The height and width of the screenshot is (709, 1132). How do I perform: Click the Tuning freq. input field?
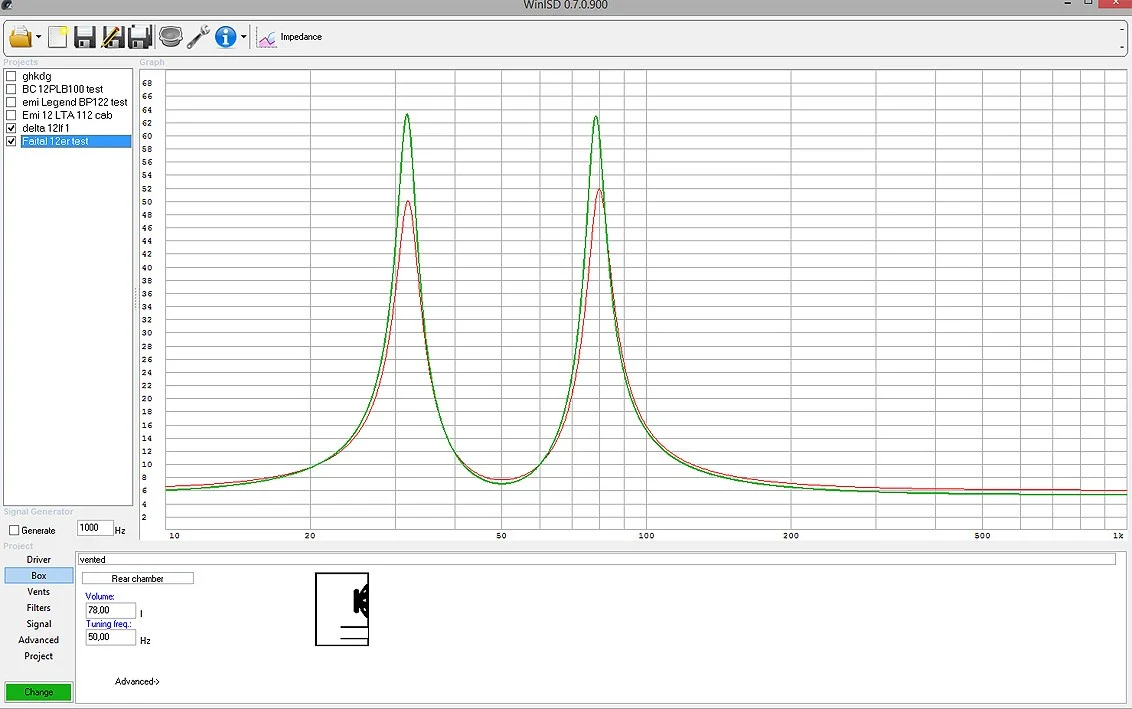pos(110,638)
